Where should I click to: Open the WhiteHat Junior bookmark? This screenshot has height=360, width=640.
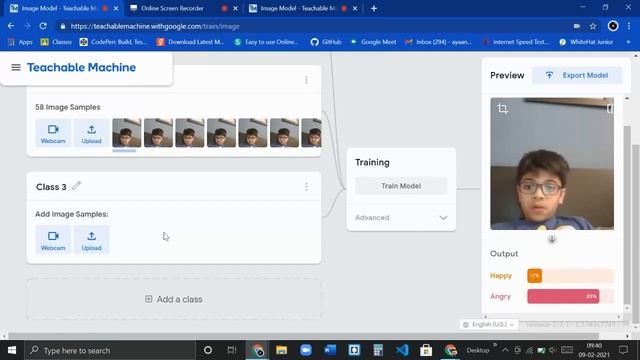click(x=586, y=42)
